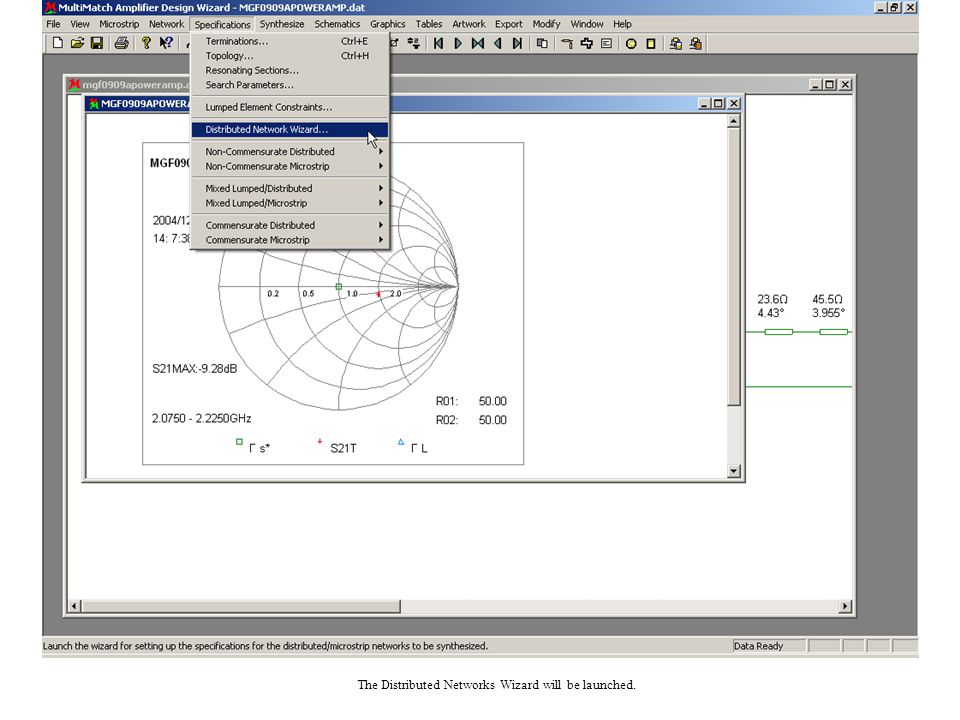Image resolution: width=960 pixels, height=720 pixels.
Task: Click the New file toolbar icon
Action: [58, 43]
